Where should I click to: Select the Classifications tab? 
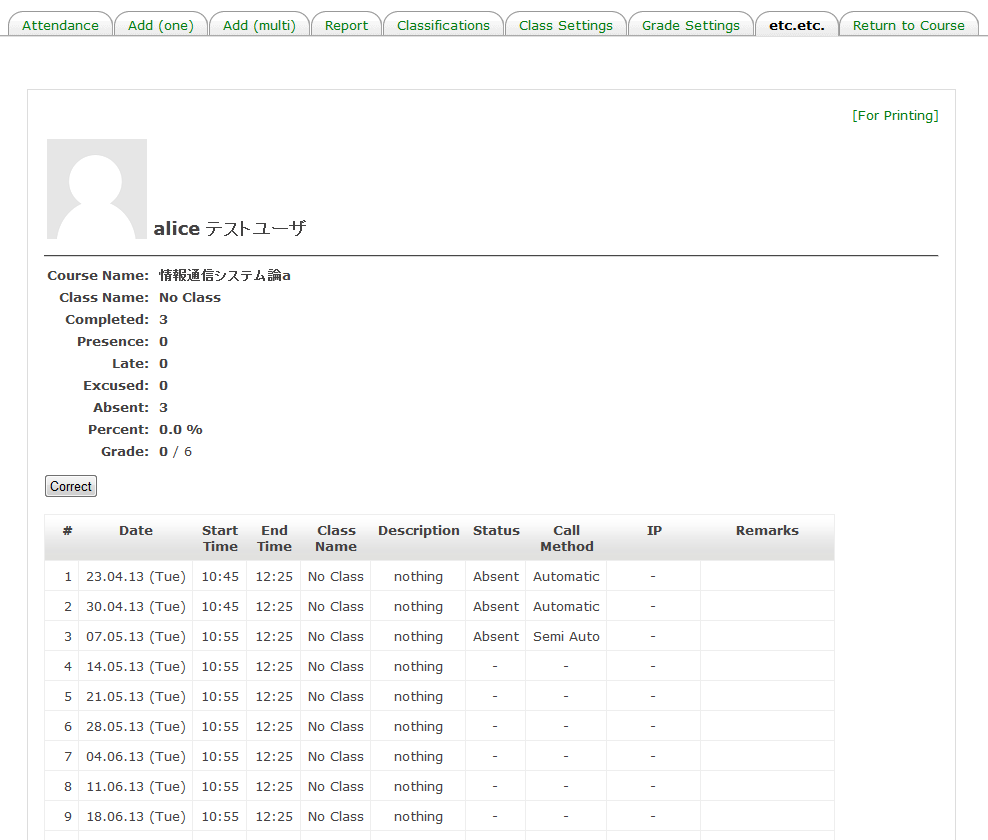[x=443, y=25]
